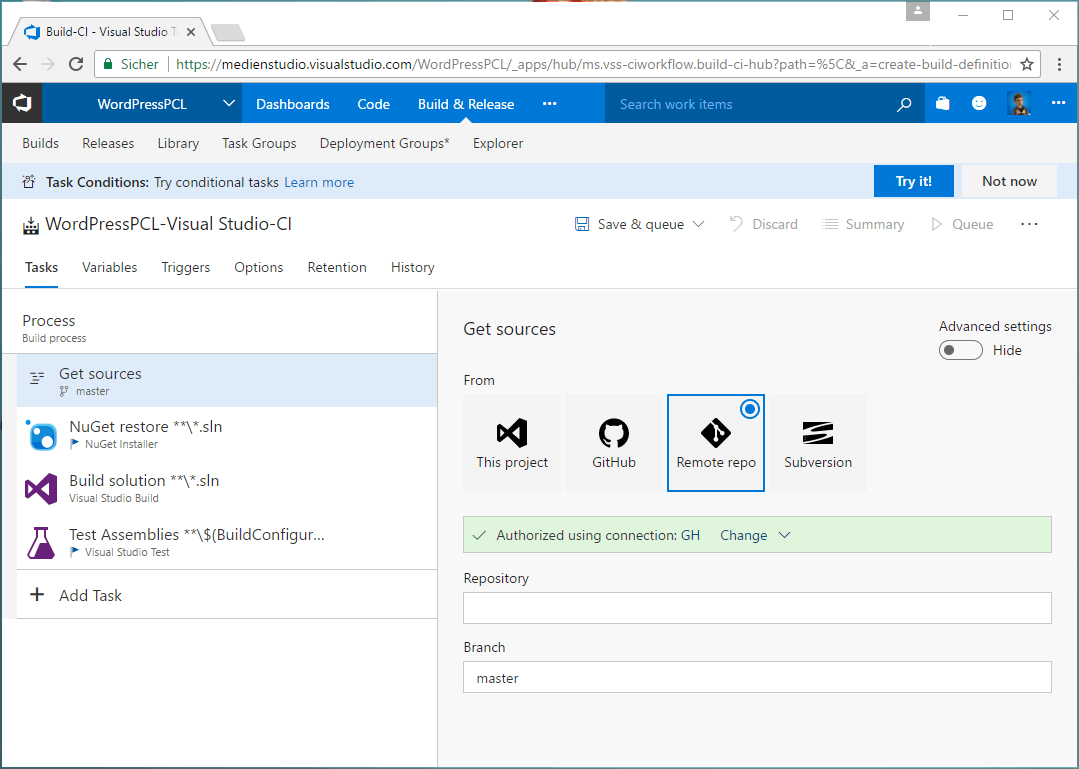Expand the WordPressPCL project dropdown

(229, 104)
